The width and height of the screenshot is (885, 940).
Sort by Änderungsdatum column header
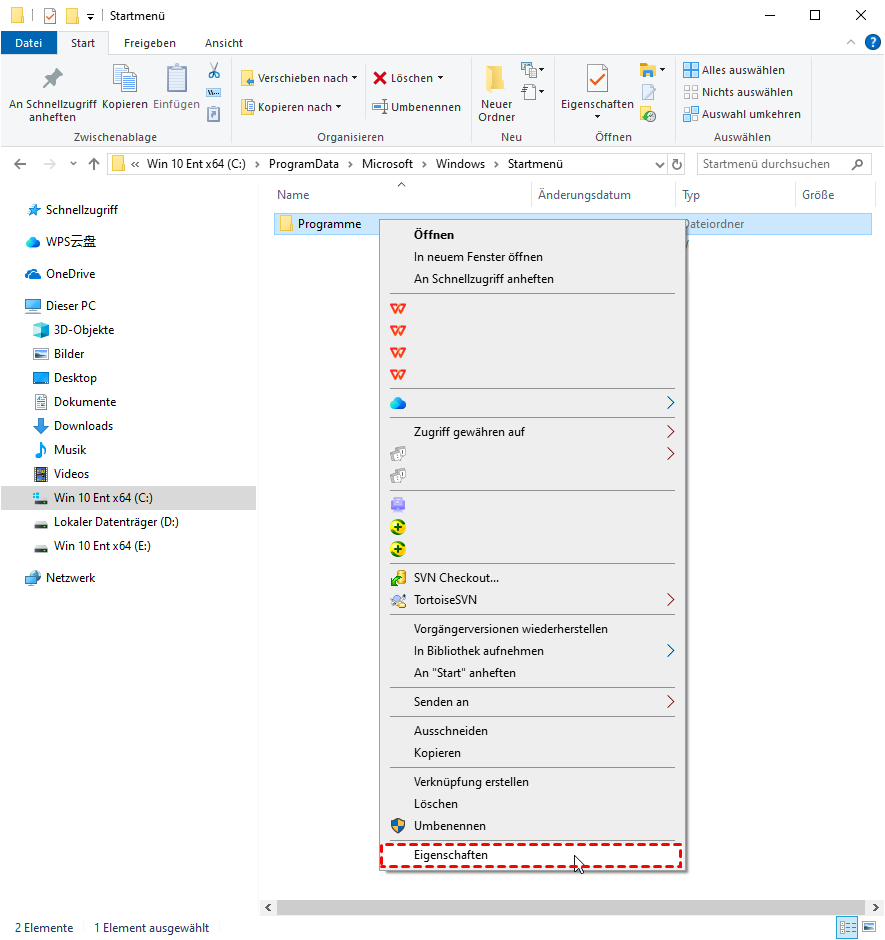(x=584, y=195)
